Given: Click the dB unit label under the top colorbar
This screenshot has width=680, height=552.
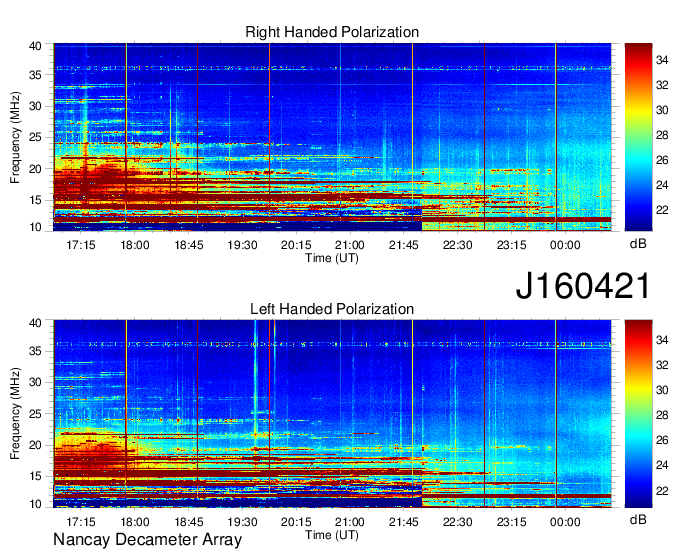Looking at the screenshot, I should 638,244.
